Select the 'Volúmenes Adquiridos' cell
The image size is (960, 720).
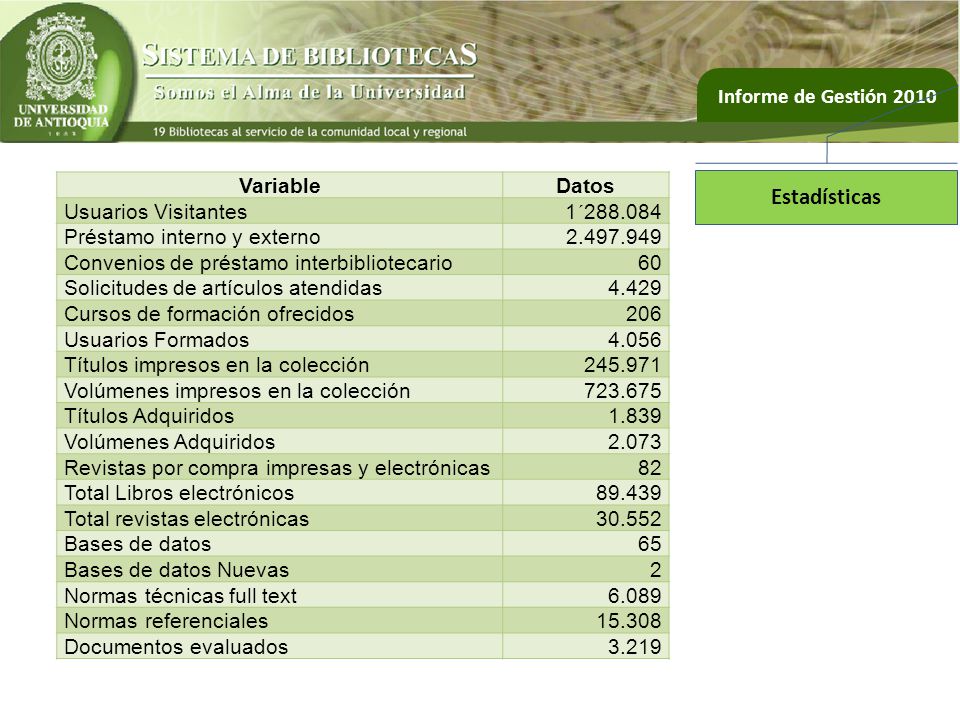tap(280, 441)
